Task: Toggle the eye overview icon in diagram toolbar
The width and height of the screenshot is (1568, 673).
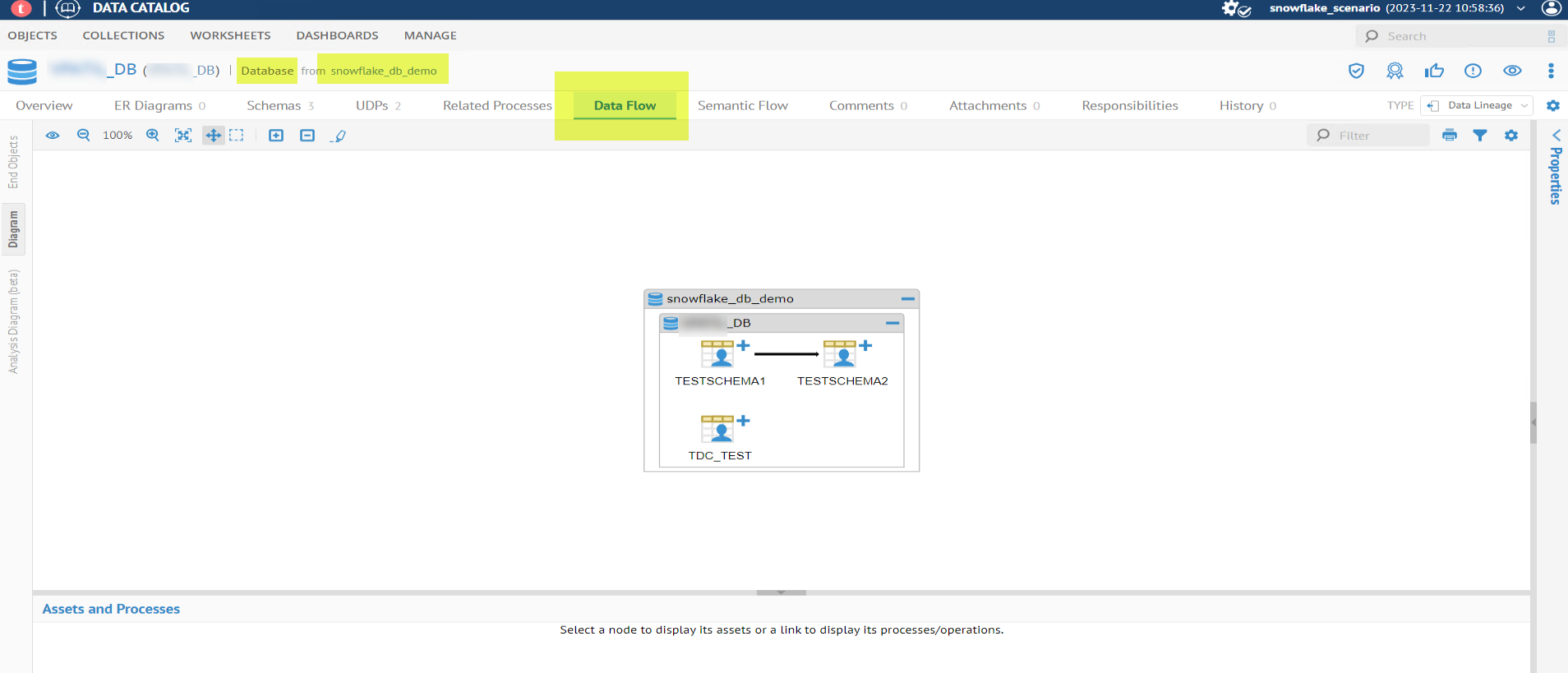Action: click(53, 136)
